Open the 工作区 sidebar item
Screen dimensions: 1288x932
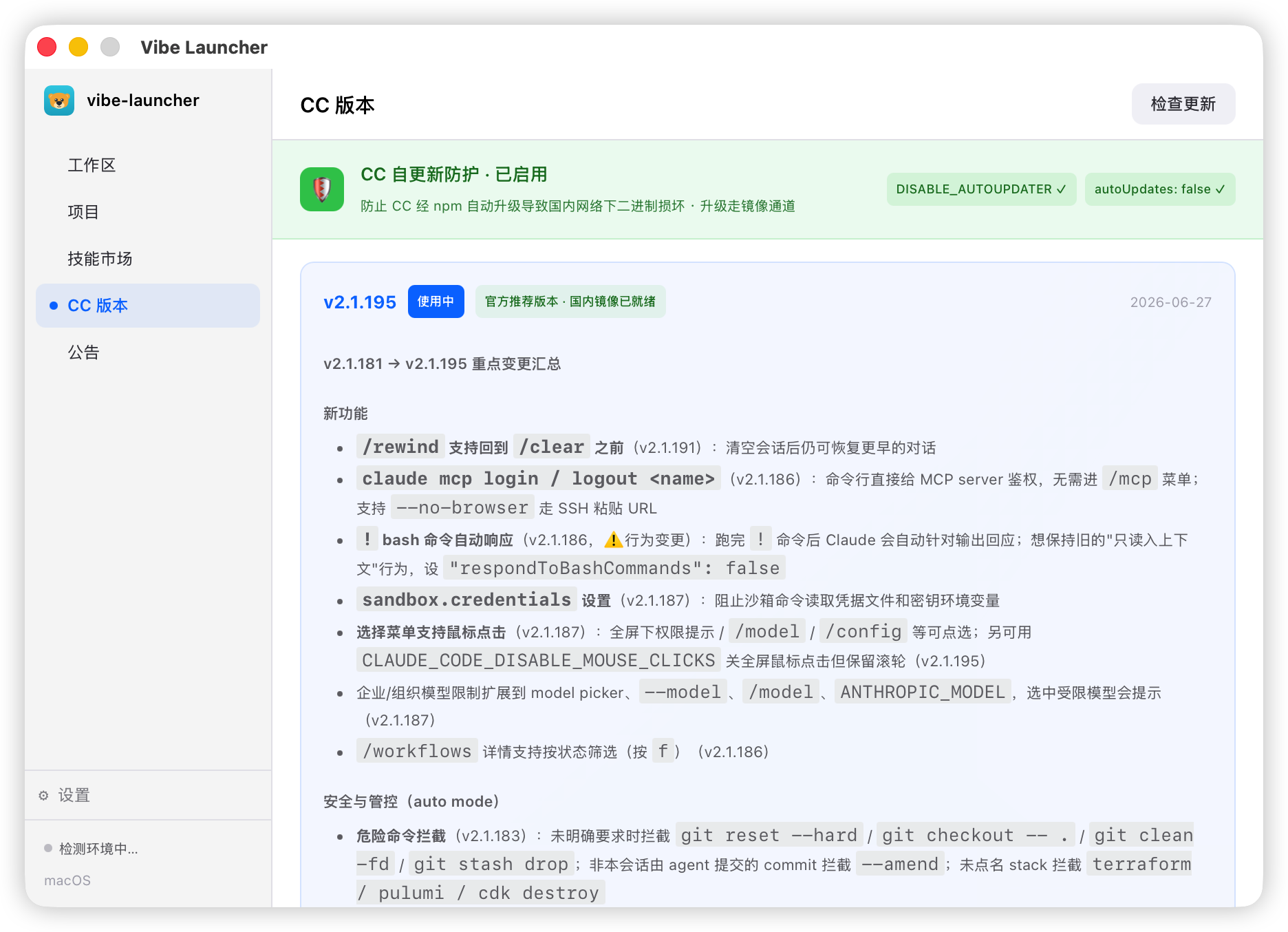click(148, 165)
